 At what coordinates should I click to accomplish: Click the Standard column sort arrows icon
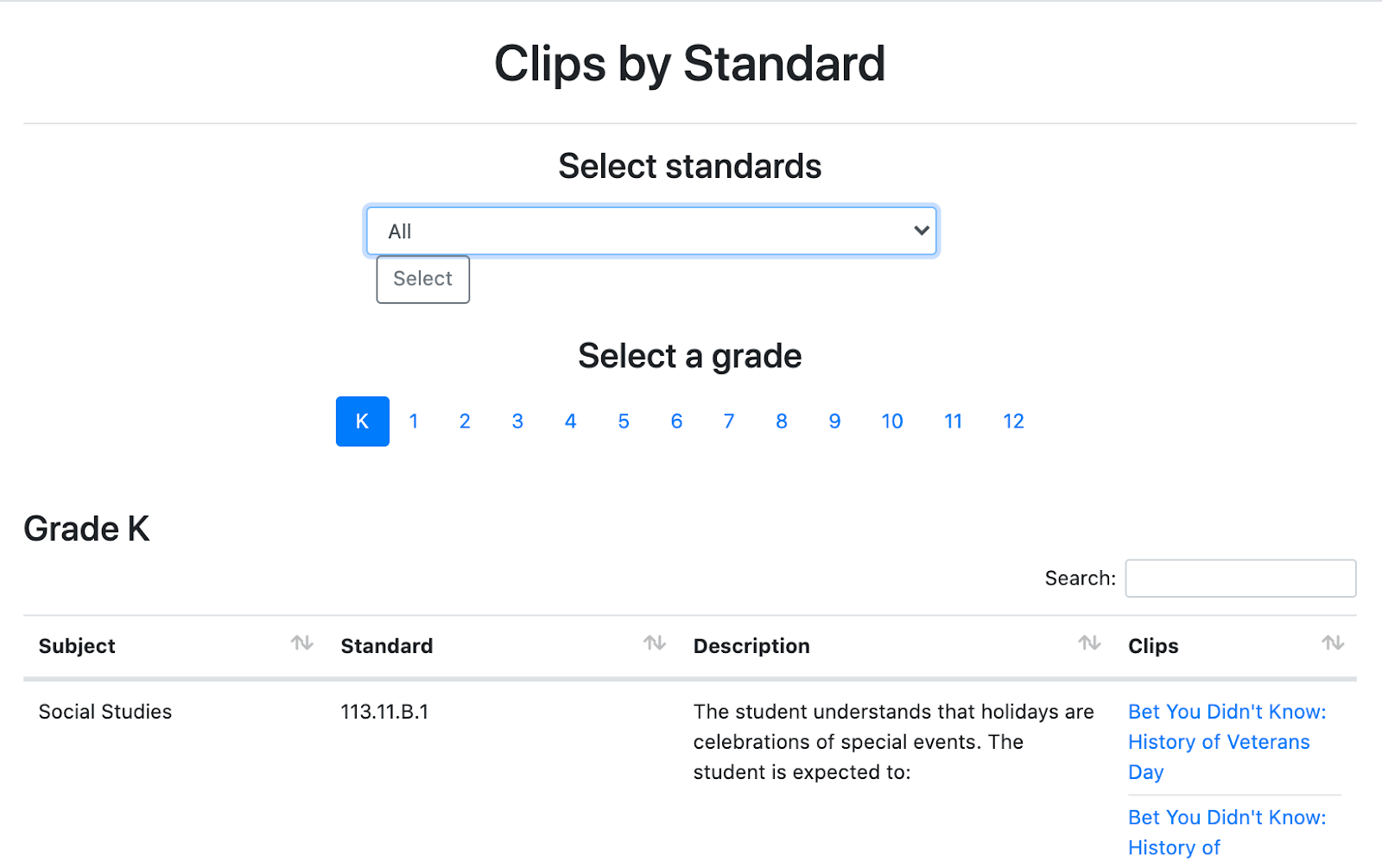click(655, 643)
